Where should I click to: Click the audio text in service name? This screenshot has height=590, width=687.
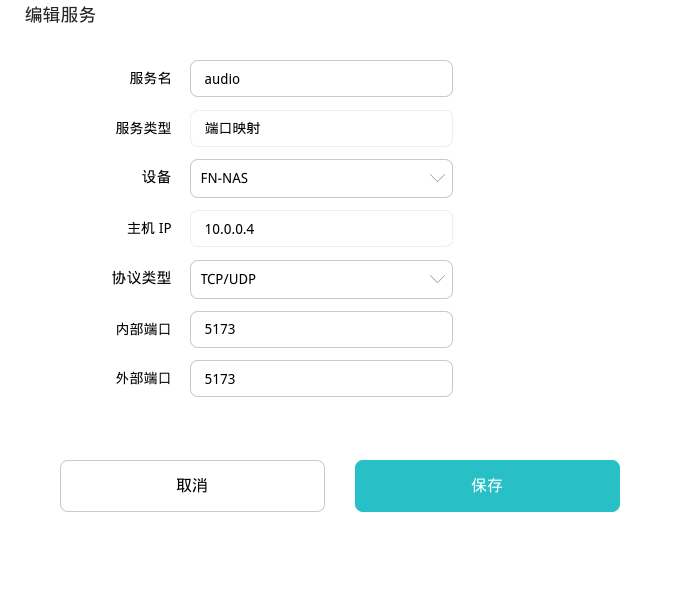222,79
